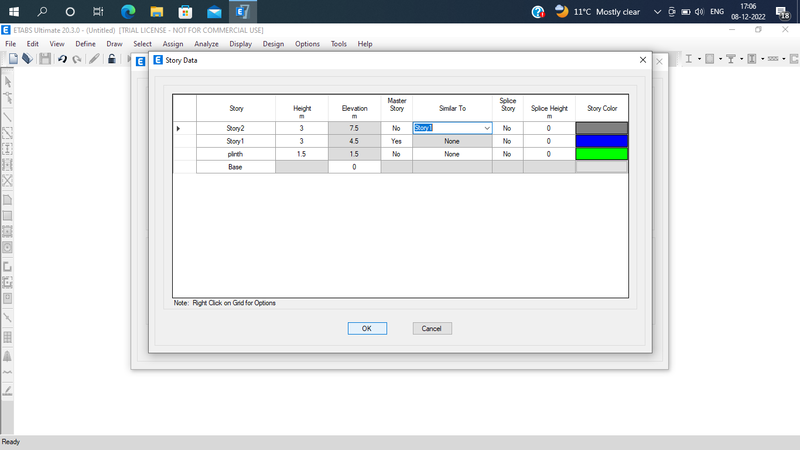Open the Display menu
The image size is (800, 450).
[240, 44]
